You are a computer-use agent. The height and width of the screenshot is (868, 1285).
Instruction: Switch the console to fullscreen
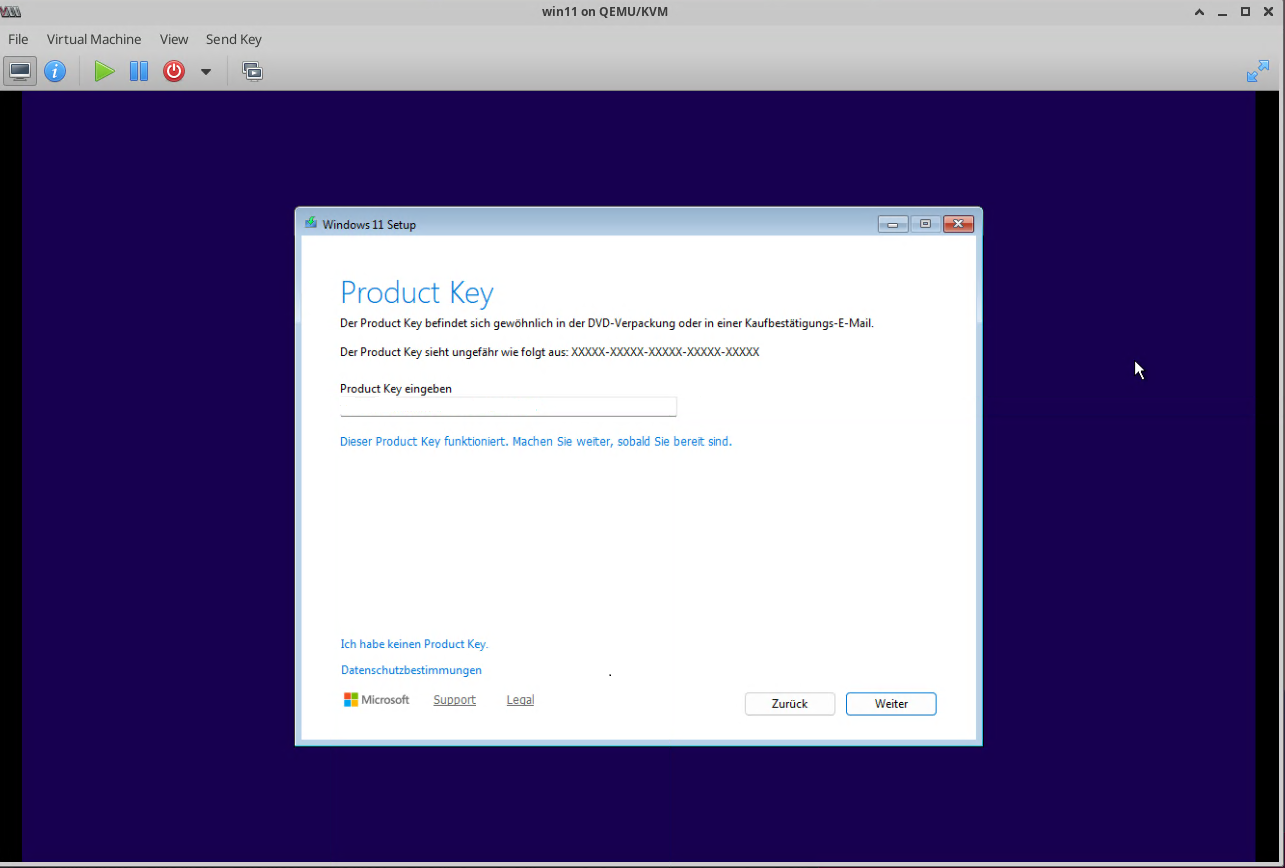tap(1257, 71)
